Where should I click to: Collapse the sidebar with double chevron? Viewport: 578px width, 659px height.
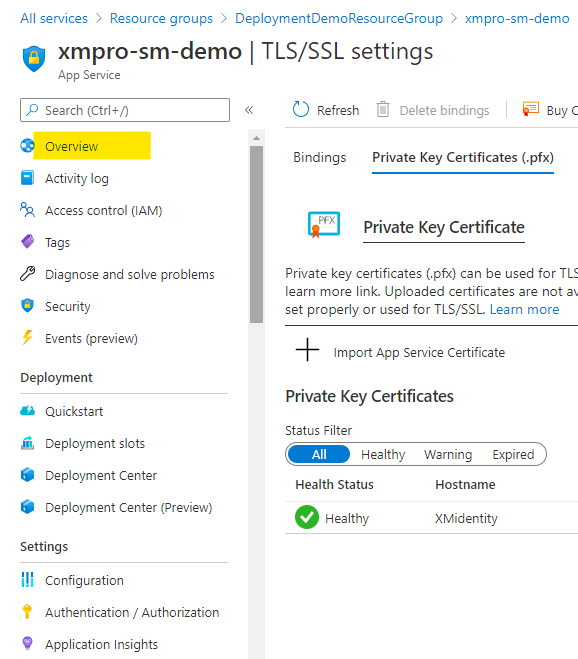coord(249,110)
